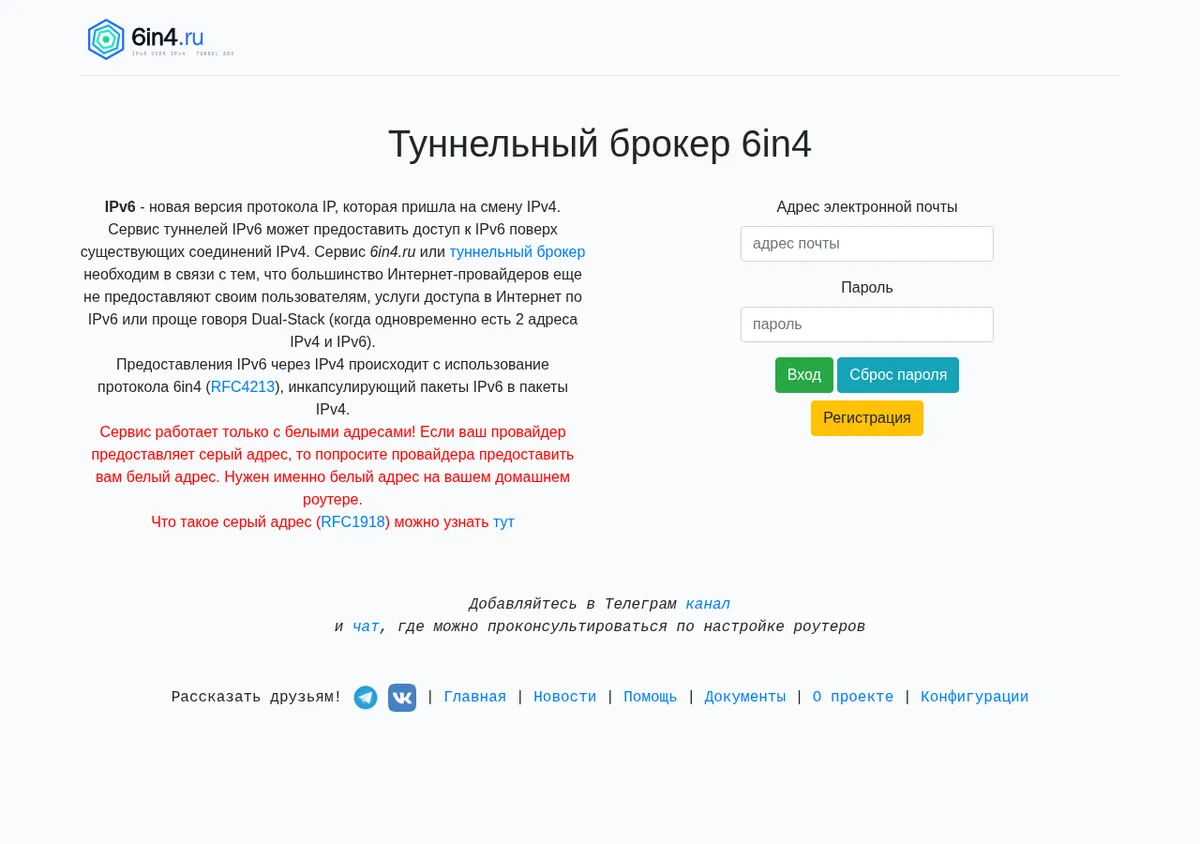The height and width of the screenshot is (844, 1200).
Task: Open the RFC1918 link
Action: 353,522
